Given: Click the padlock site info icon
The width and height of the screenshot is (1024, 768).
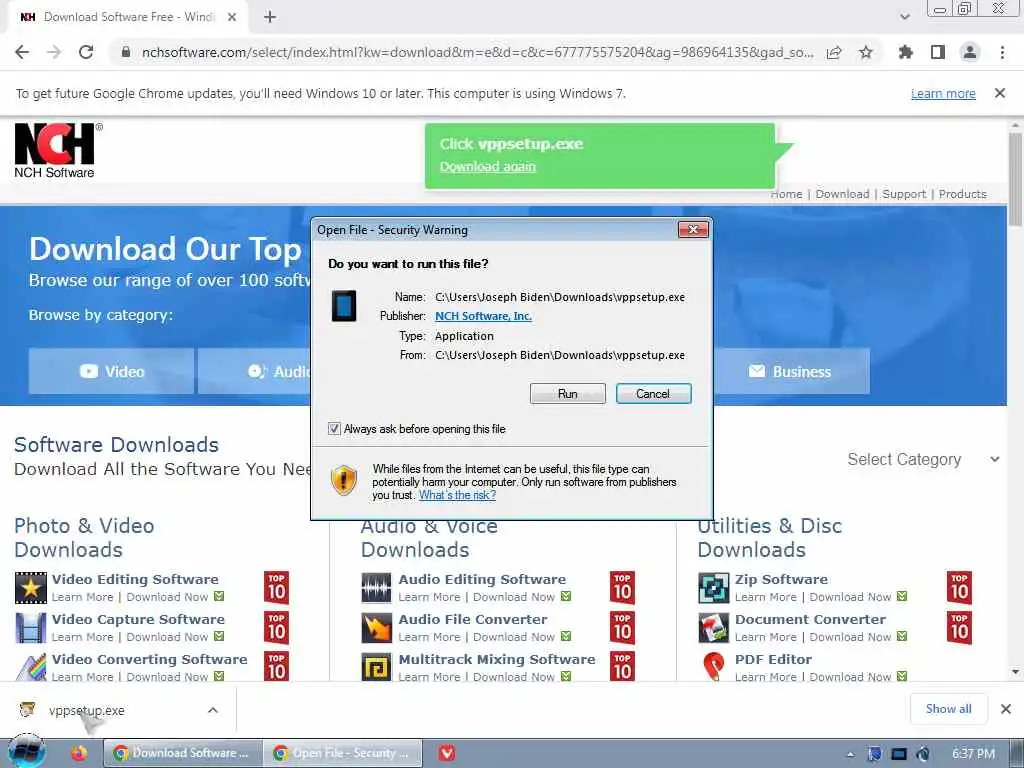Looking at the screenshot, I should pyautogui.click(x=126, y=52).
